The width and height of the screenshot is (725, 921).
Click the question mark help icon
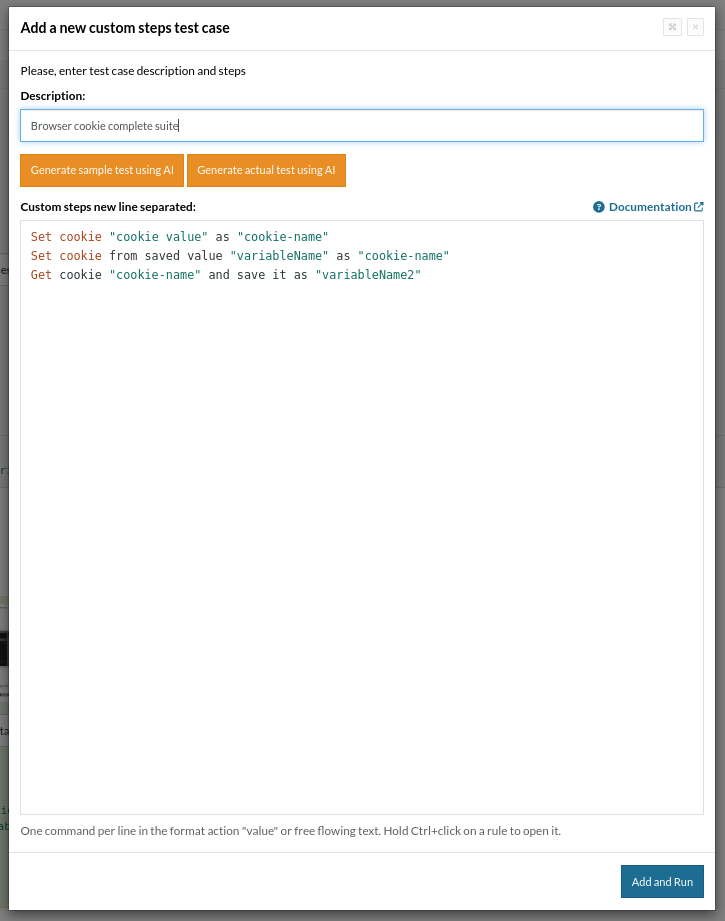pyautogui.click(x=598, y=207)
